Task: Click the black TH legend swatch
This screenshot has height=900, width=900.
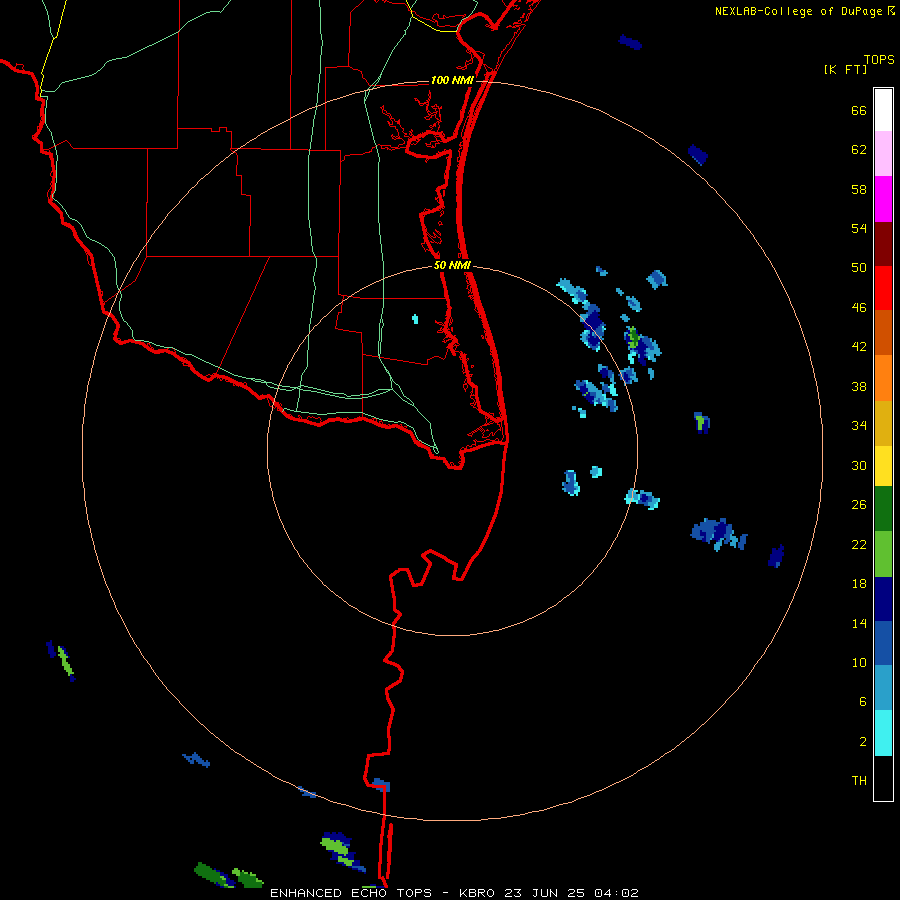Action: [883, 778]
